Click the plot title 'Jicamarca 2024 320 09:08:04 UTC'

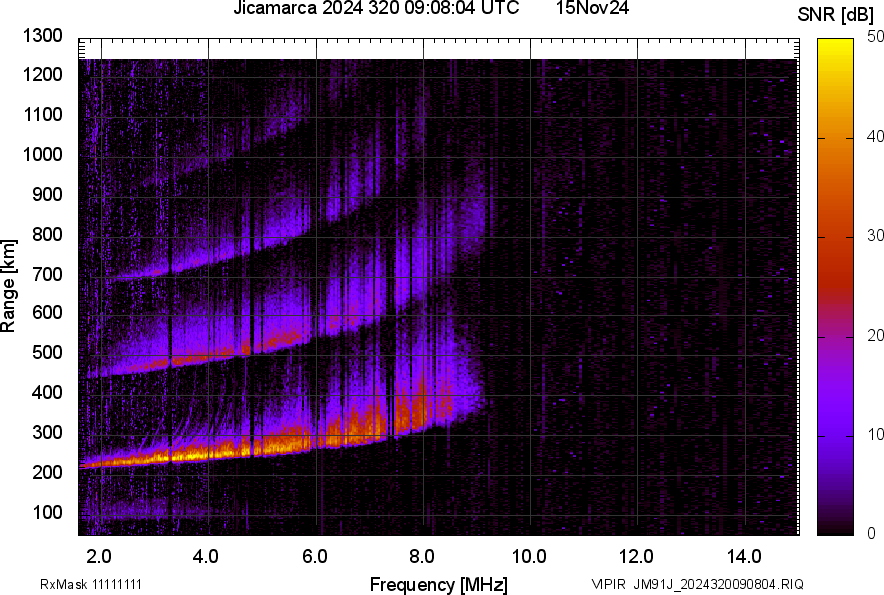(375, 10)
